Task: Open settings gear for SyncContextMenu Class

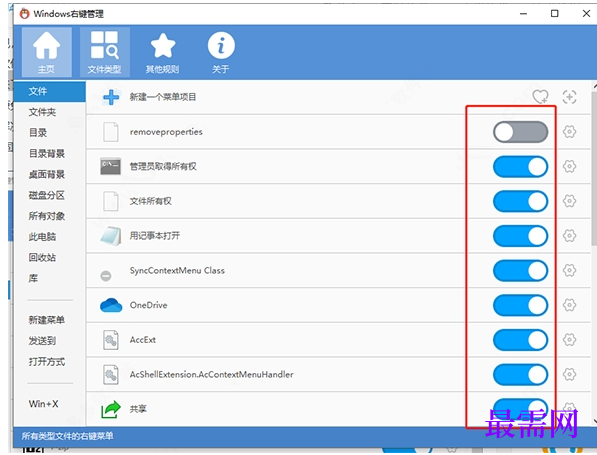Action: [x=569, y=270]
